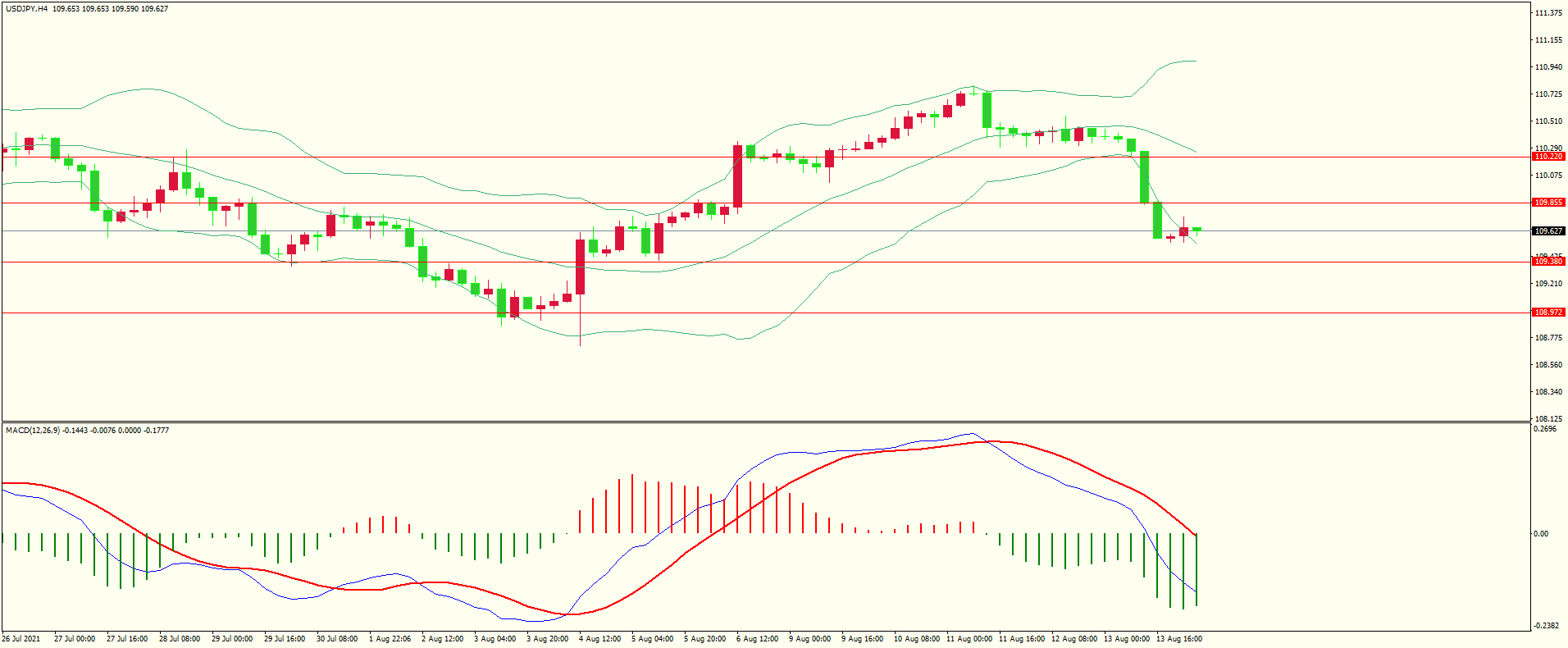Click the 0.00 MACD zero level label
Screen dimensions: 1568x648
point(1542,534)
